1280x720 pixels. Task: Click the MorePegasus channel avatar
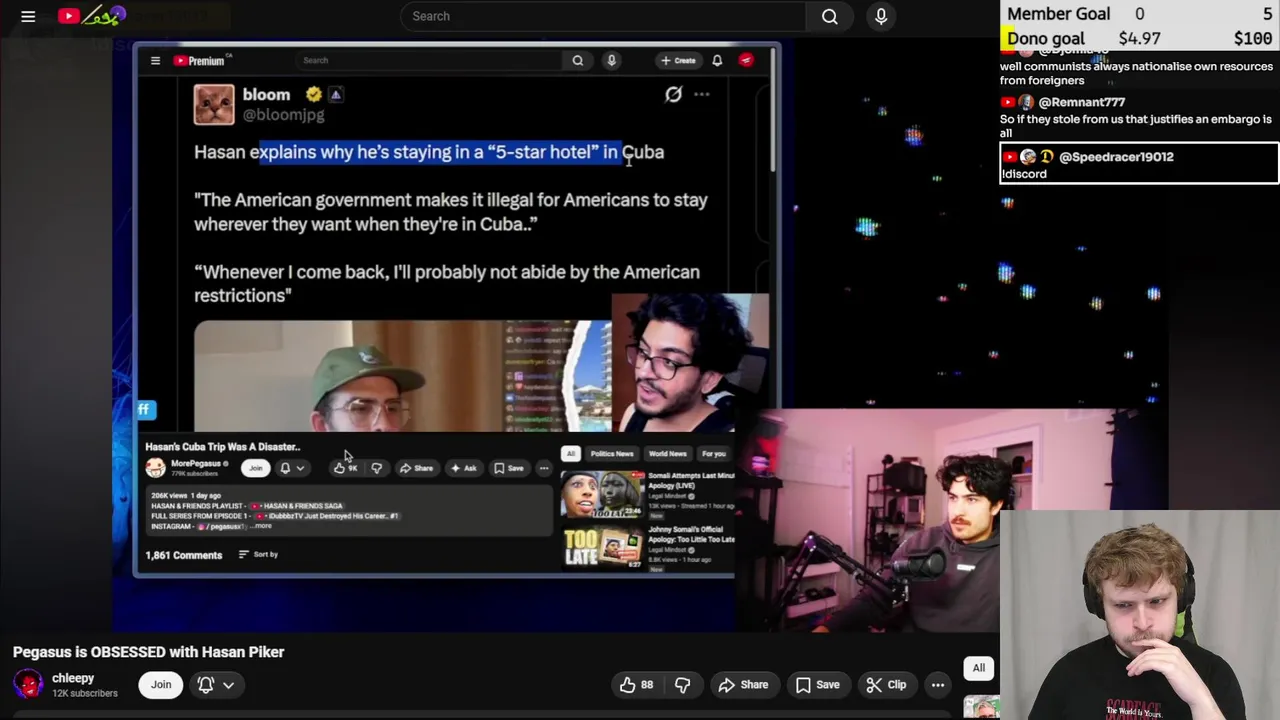point(155,468)
